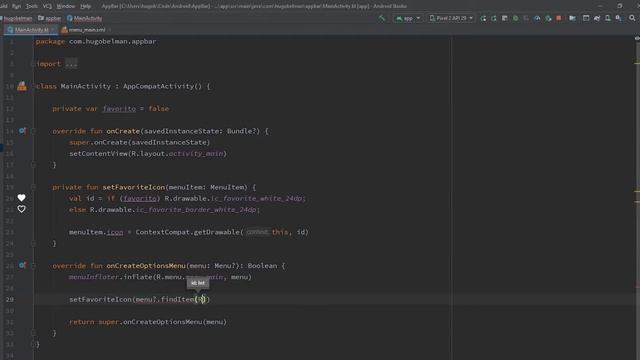Open the Tools menu
This screenshot has width=640, height=360.
point(32,6)
